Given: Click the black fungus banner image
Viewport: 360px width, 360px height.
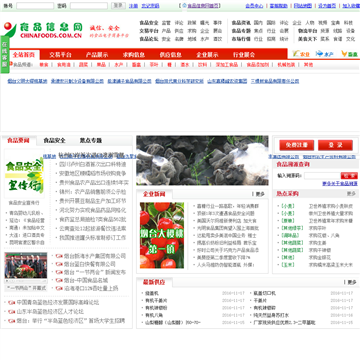Looking at the screenshot, I should click(202, 160).
